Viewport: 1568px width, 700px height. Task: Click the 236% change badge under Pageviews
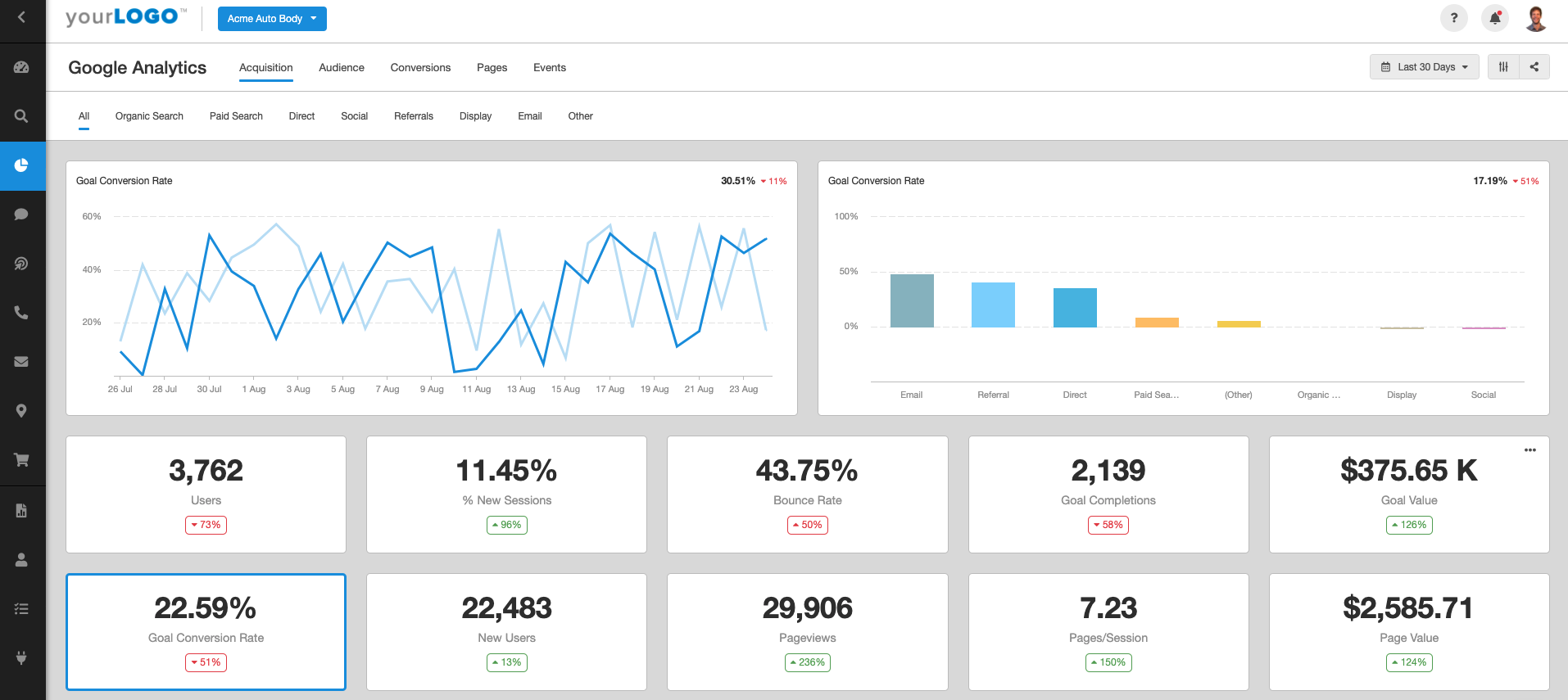pyautogui.click(x=807, y=662)
